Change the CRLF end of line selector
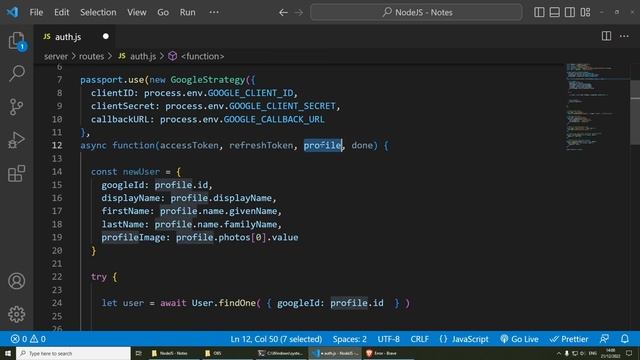The height and width of the screenshot is (360, 640). coord(420,339)
